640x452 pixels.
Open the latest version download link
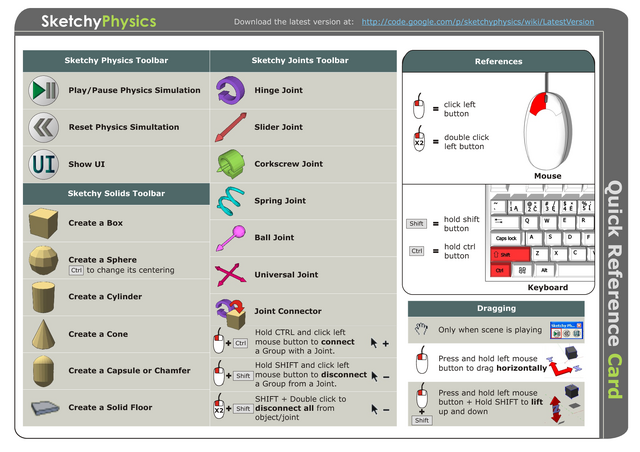tap(478, 22)
